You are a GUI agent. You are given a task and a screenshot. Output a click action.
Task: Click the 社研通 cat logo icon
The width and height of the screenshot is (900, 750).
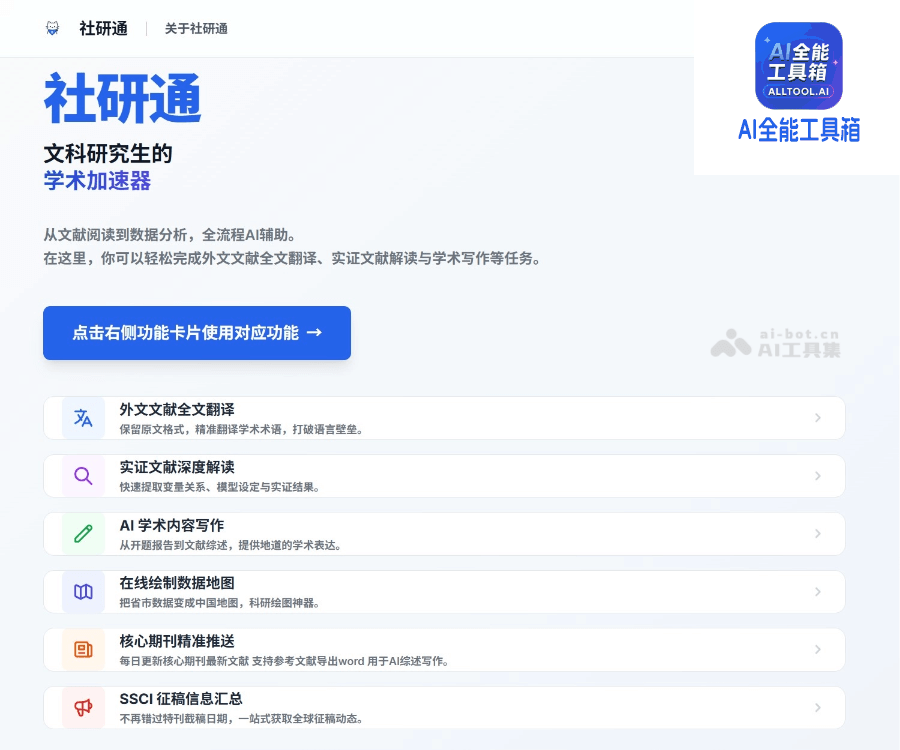pyautogui.click(x=52, y=28)
